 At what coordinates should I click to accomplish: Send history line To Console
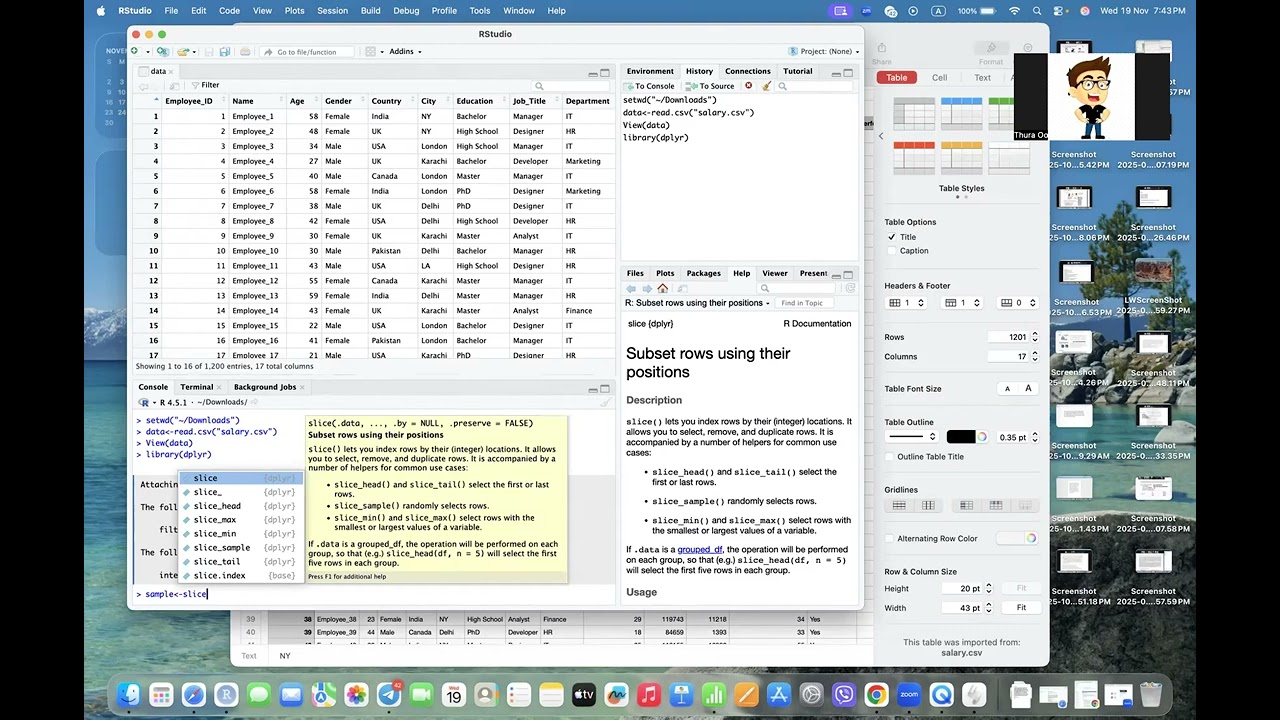tap(649, 86)
